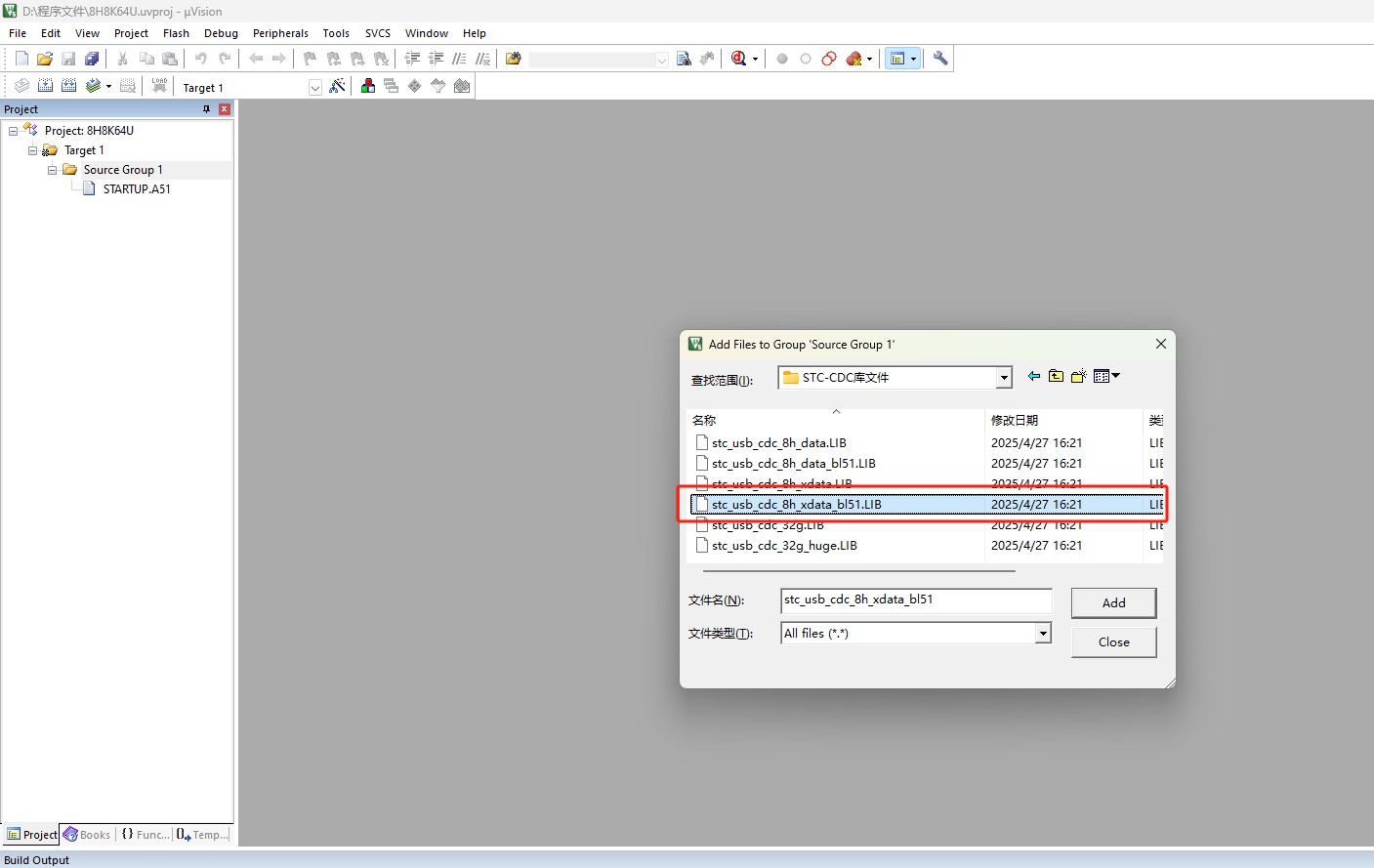Click the Options for Target magic wand icon
This screenshot has height=868, width=1374.
tap(337, 87)
